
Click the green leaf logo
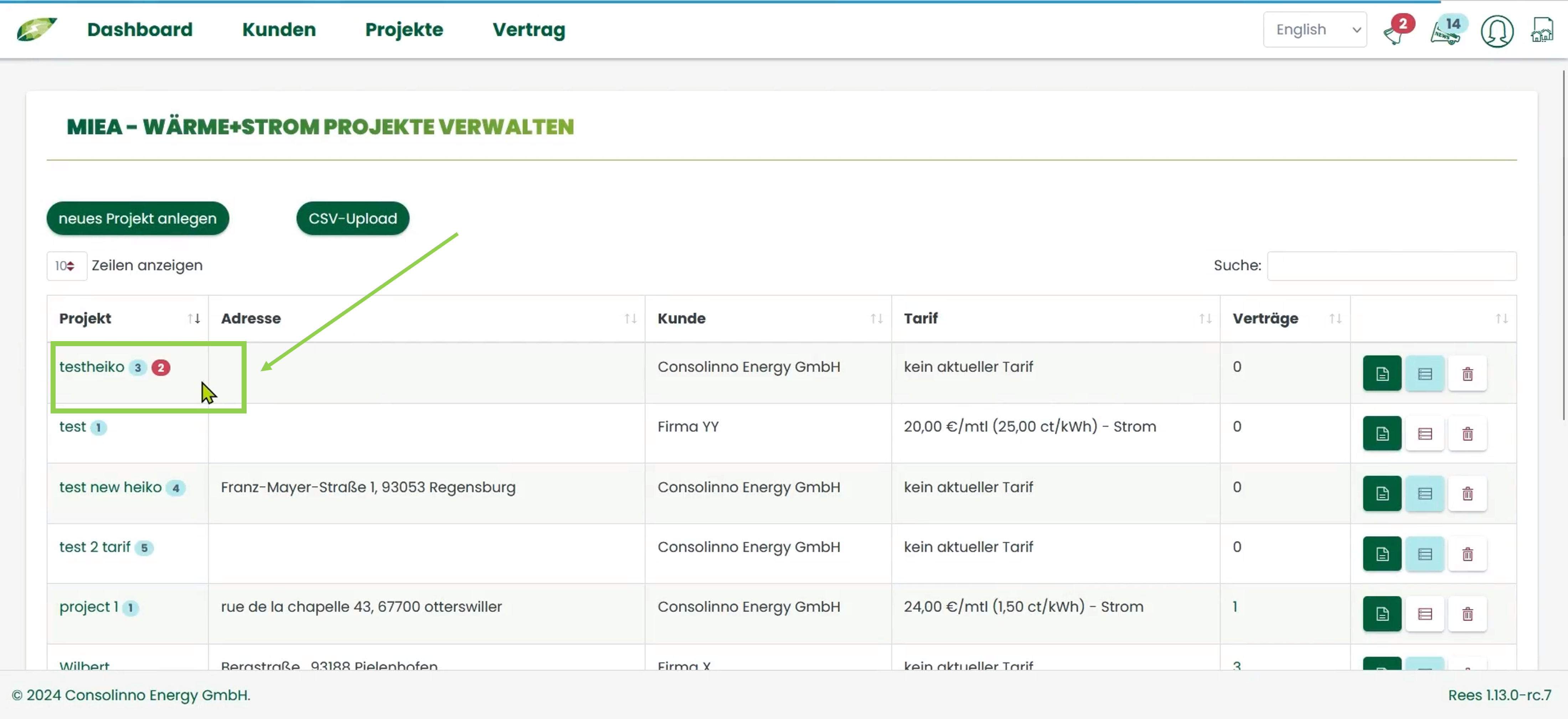(36, 29)
